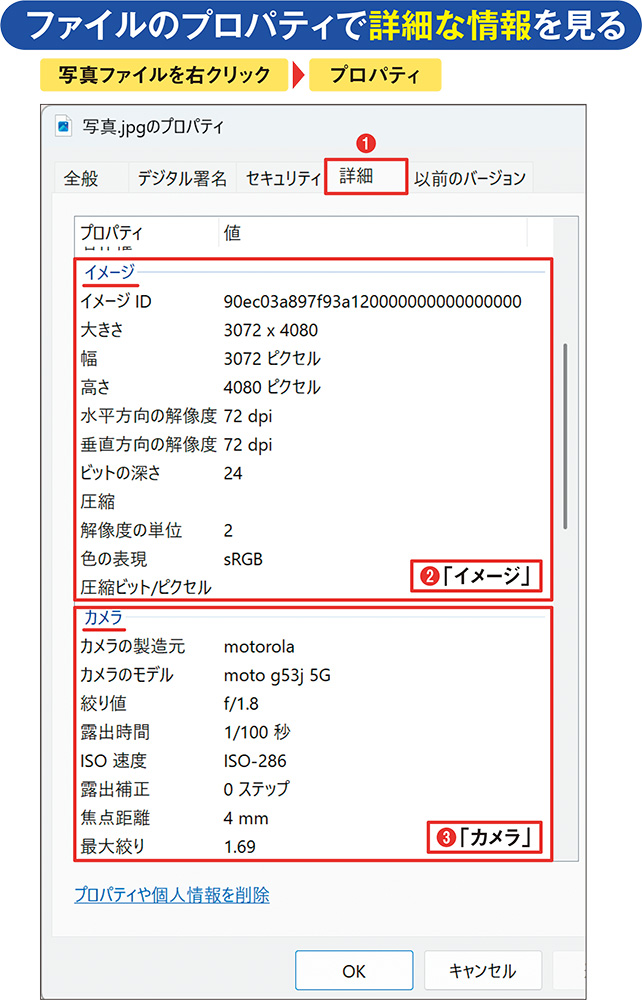Open the デジタル署名 tab
The height and width of the screenshot is (1000, 642).
182,178
